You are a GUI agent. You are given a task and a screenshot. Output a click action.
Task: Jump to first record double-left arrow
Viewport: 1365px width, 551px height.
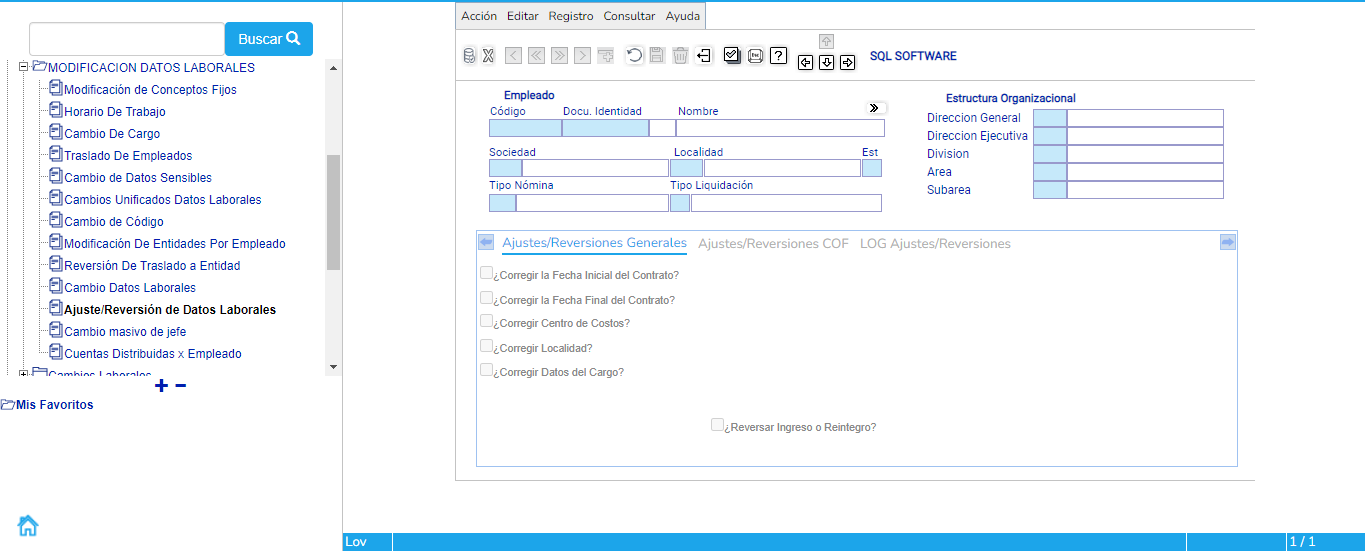[x=537, y=56]
